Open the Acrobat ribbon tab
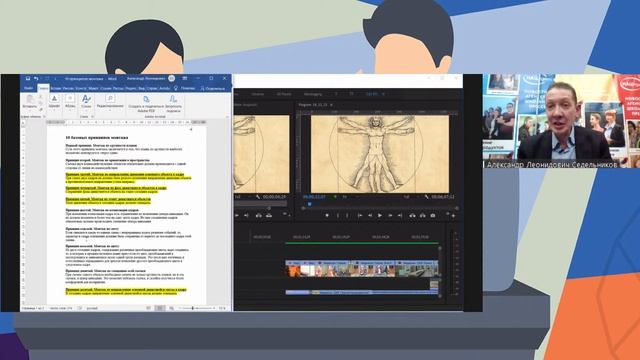Viewport: 640px width, 360px height. [x=164, y=88]
